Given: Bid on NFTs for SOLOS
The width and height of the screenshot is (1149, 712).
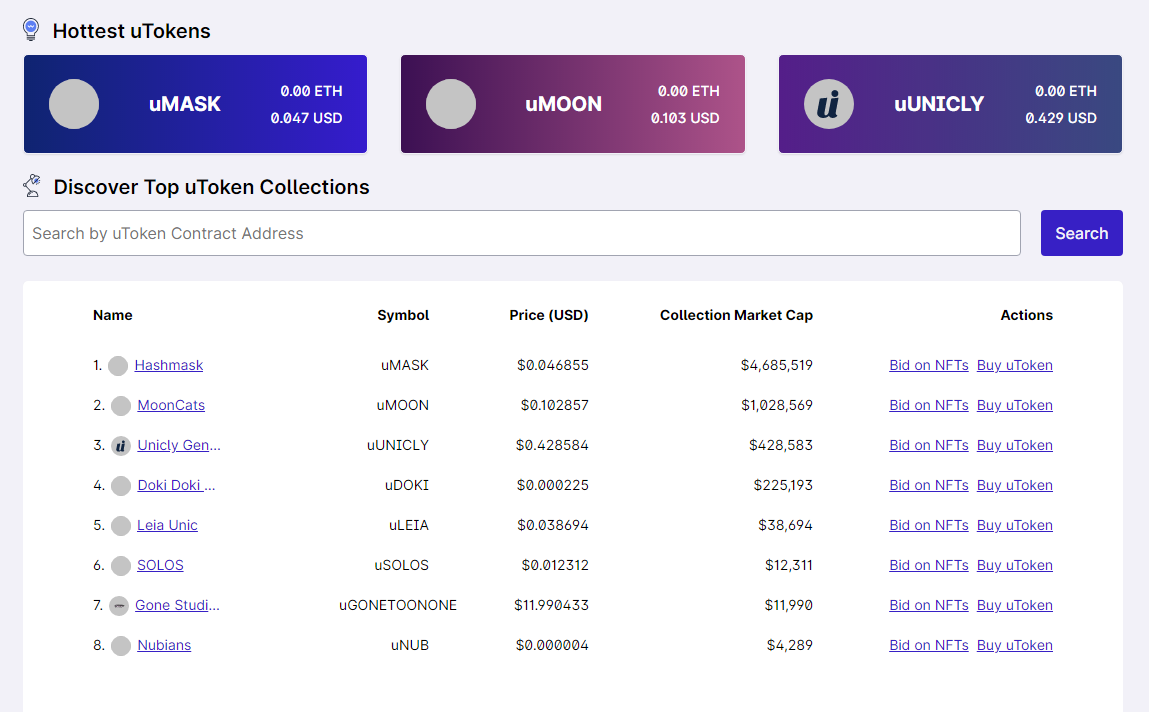Looking at the screenshot, I should (929, 565).
